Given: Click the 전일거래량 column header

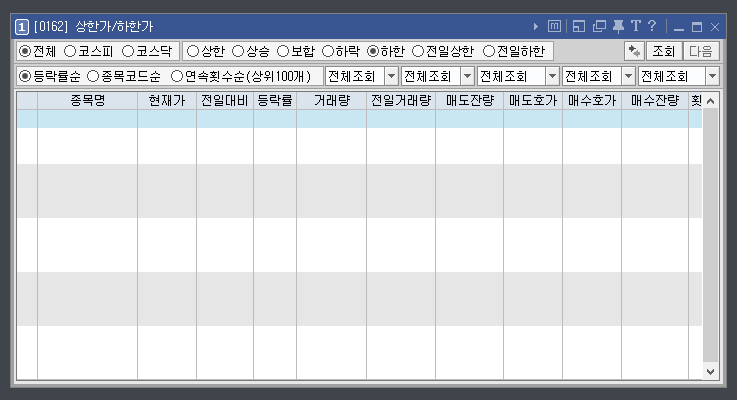Looking at the screenshot, I should pyautogui.click(x=401, y=101).
